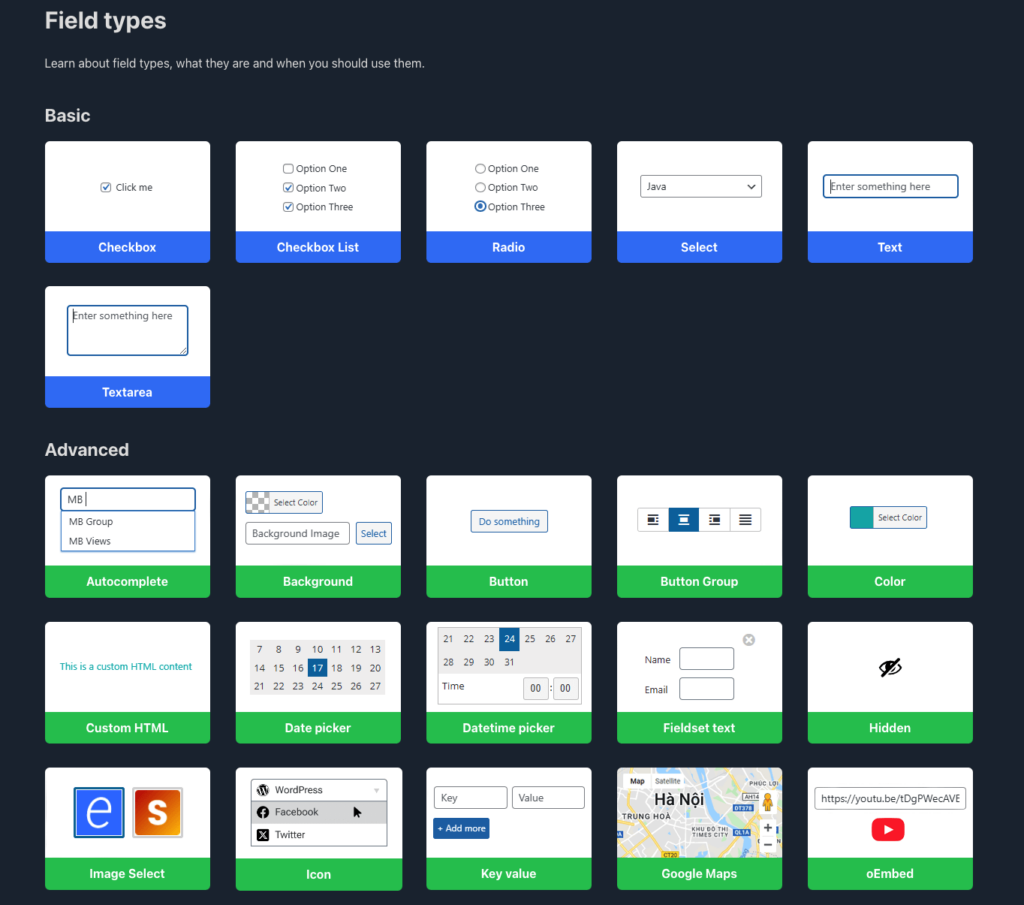The image size is (1024, 905).
Task: Select day 17 on the Date picker
Action: pyautogui.click(x=317, y=667)
